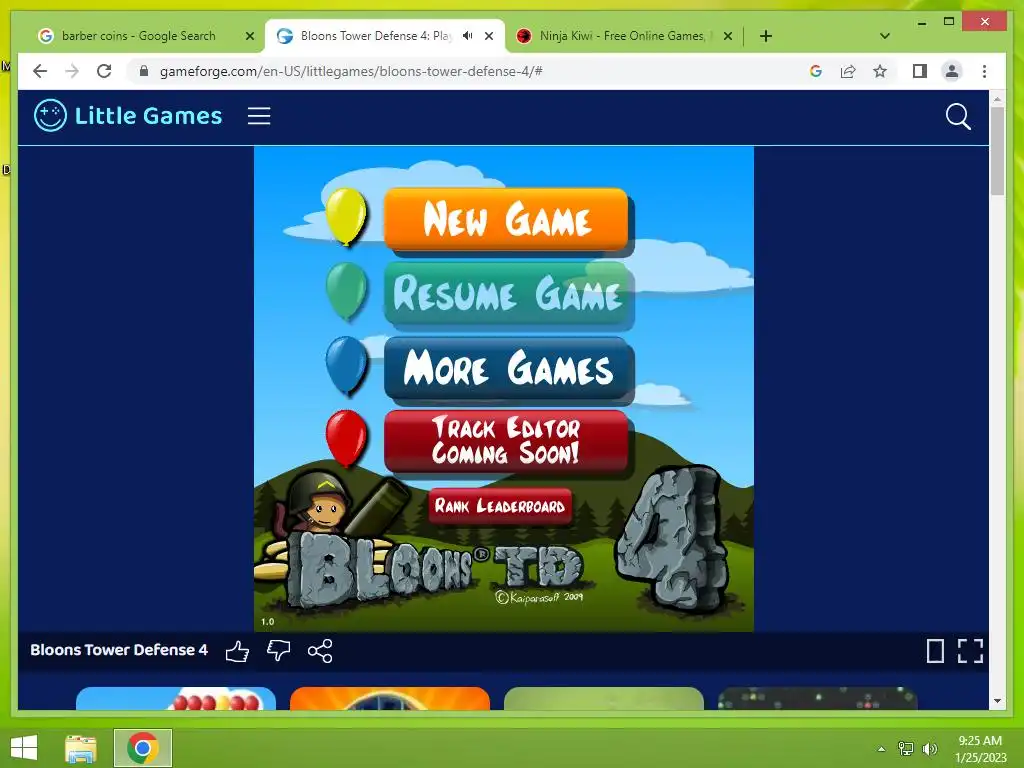Viewport: 1024px width, 768px height.
Task: Mute the Bloons tab audio speaker icon
Action: [468, 36]
